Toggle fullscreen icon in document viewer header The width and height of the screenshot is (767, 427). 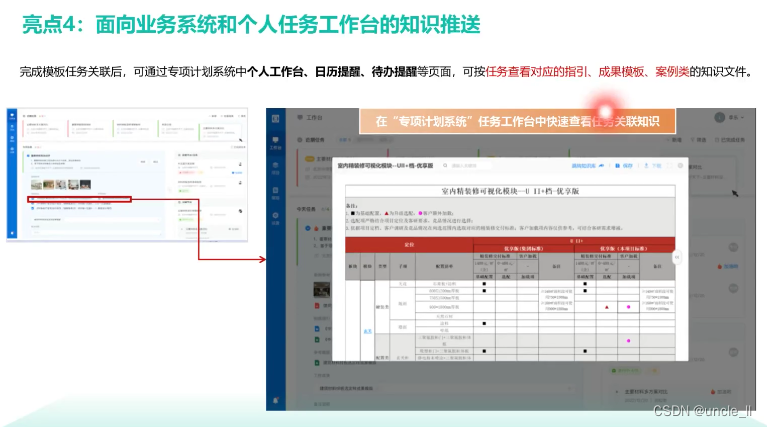[x=669, y=166]
